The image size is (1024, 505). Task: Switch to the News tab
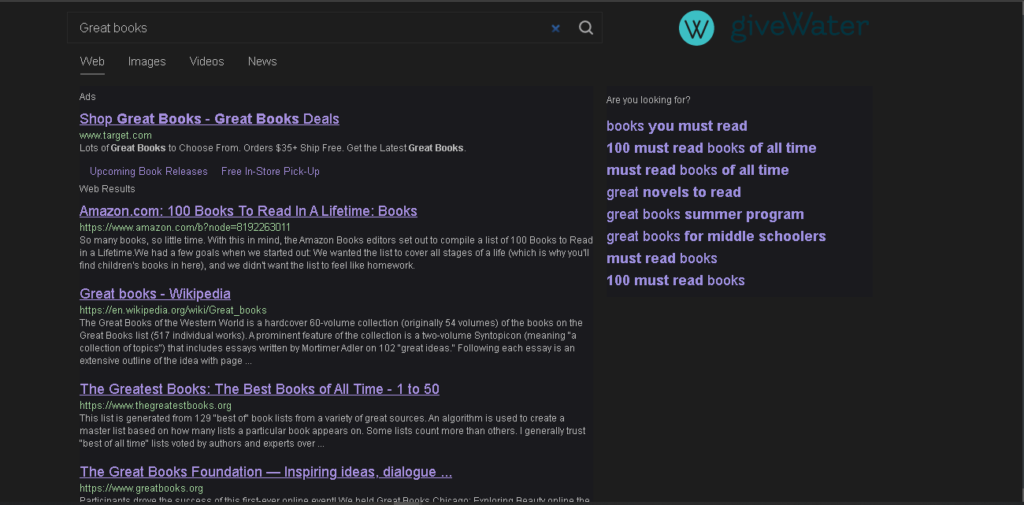262,61
